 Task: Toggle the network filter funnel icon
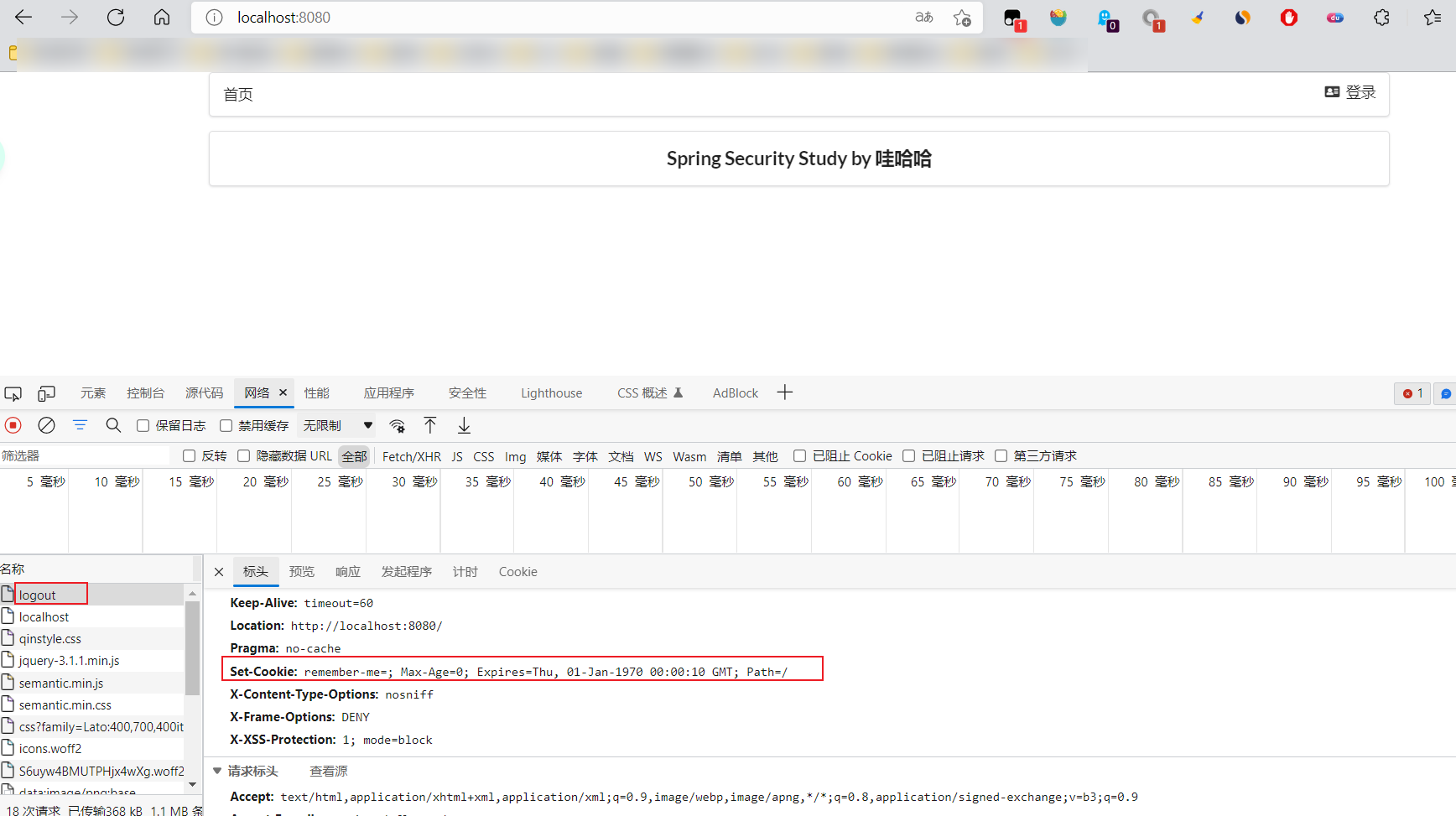tap(80, 425)
